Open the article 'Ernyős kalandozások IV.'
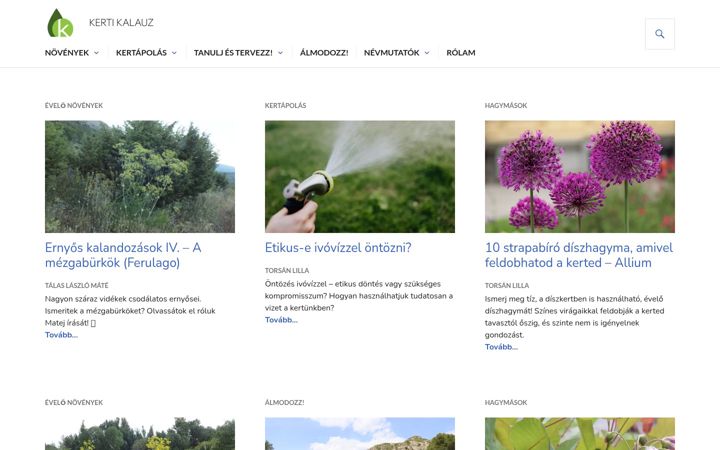The width and height of the screenshot is (720, 450). (123, 255)
